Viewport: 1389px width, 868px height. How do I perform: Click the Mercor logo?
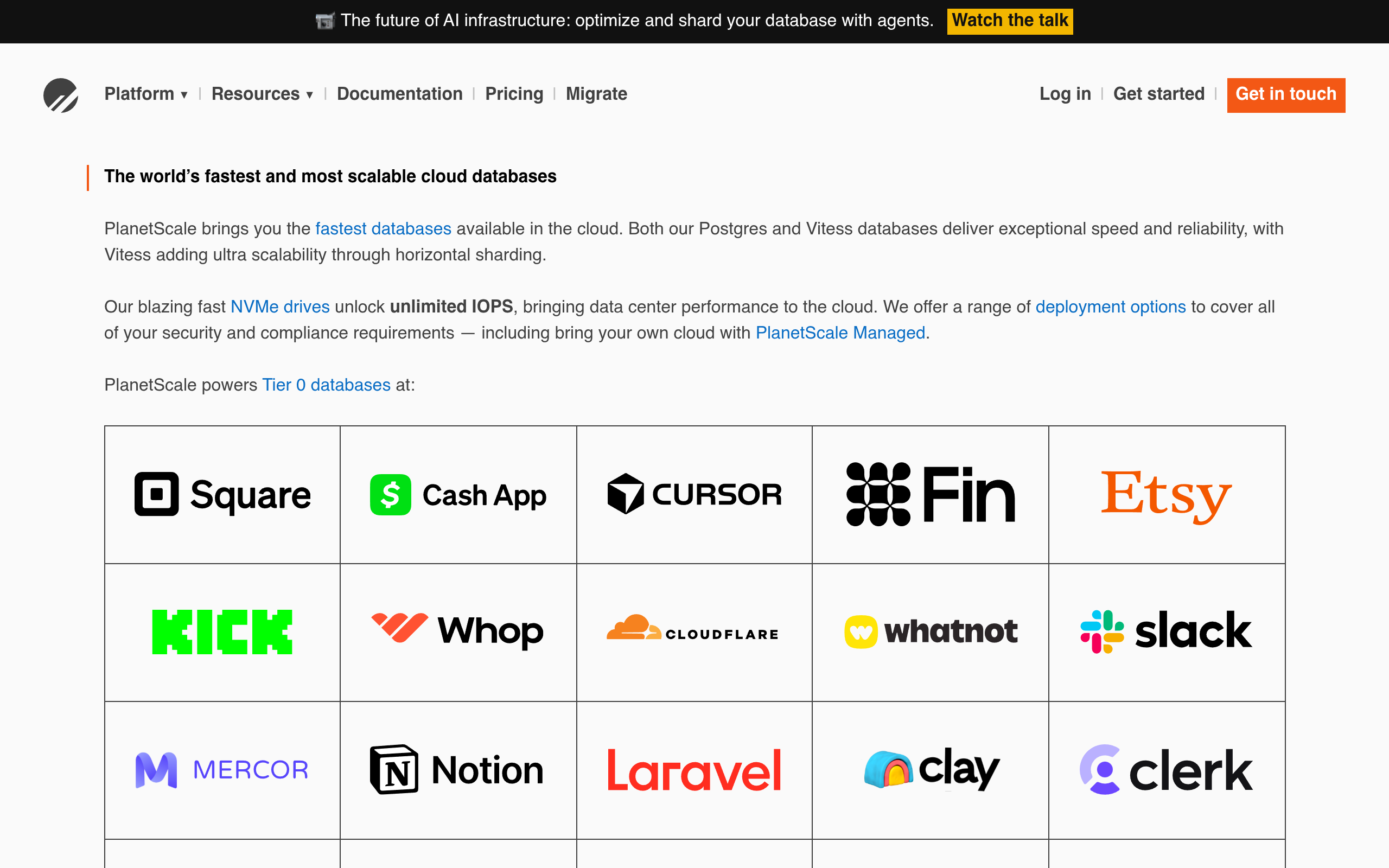[222, 770]
